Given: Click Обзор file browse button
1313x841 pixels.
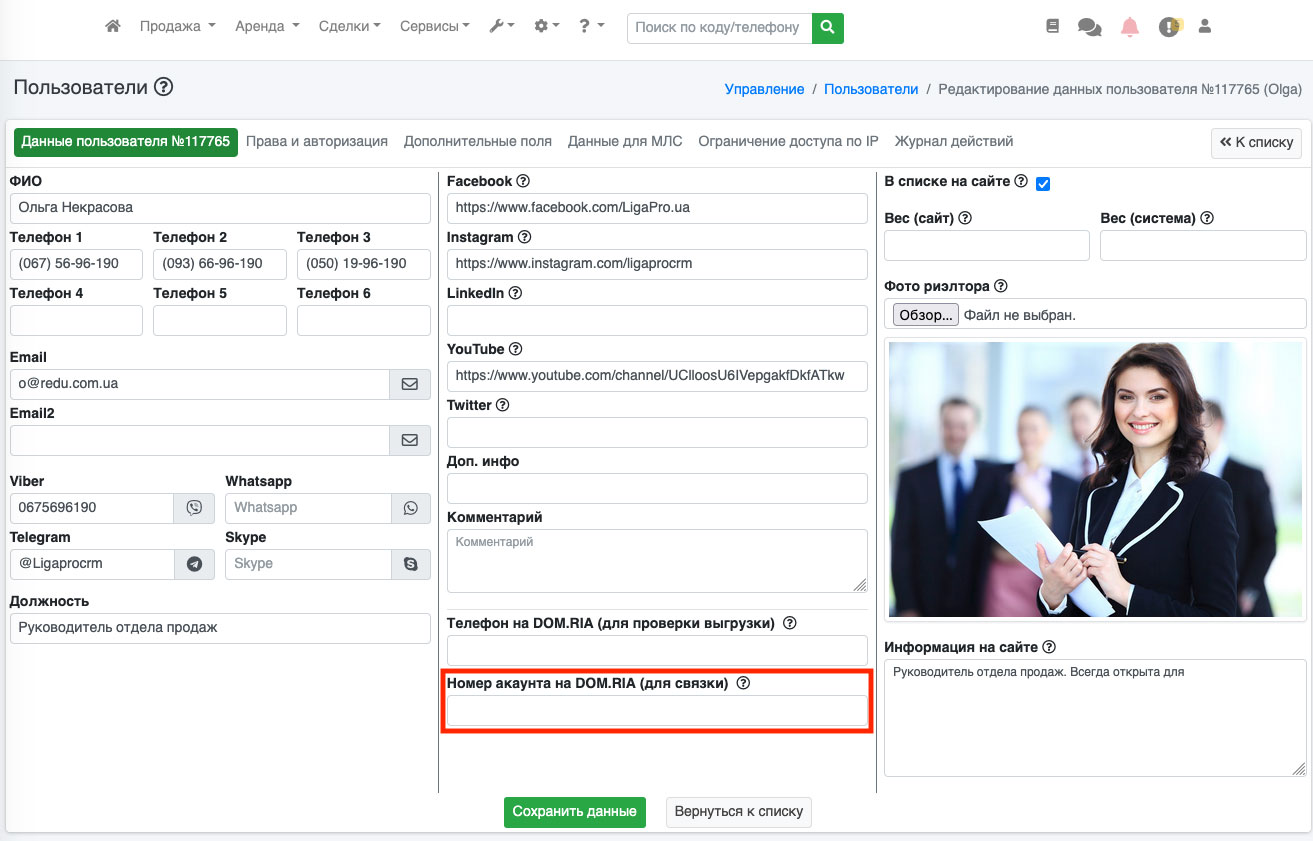Looking at the screenshot, I should click(926, 315).
